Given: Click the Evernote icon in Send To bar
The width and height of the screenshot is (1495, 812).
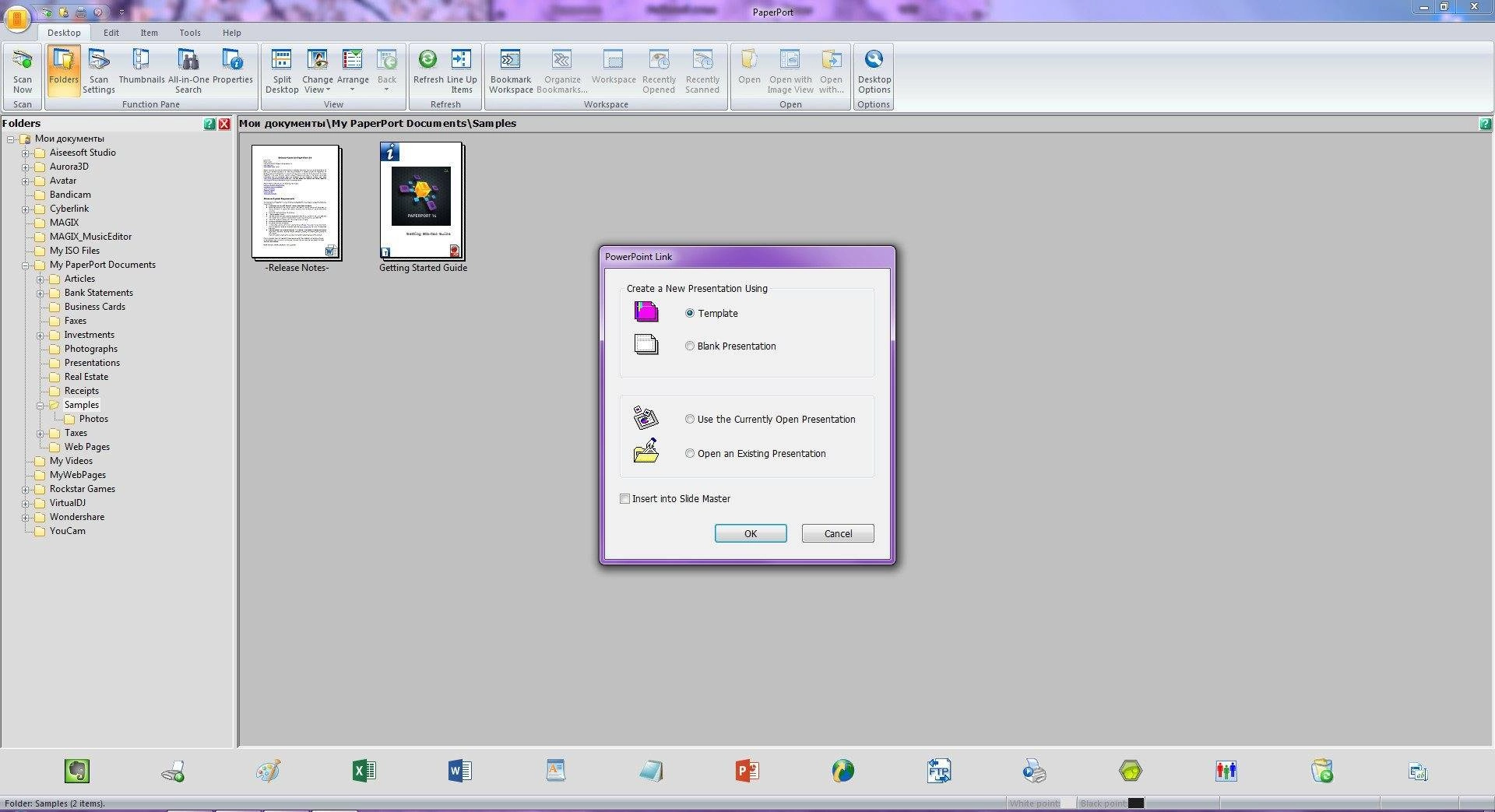Looking at the screenshot, I should [x=76, y=771].
